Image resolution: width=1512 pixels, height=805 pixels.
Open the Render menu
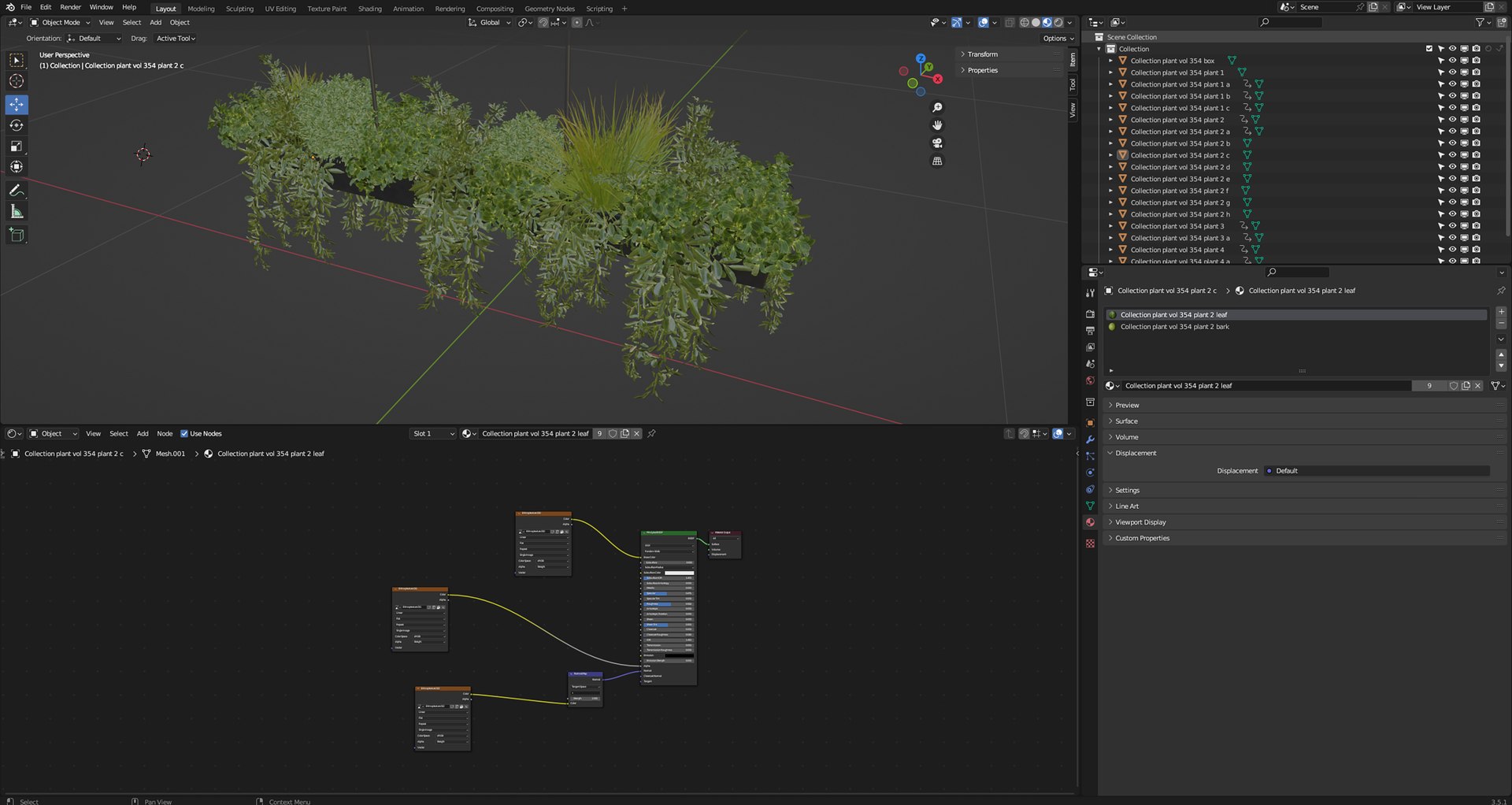[x=70, y=7]
